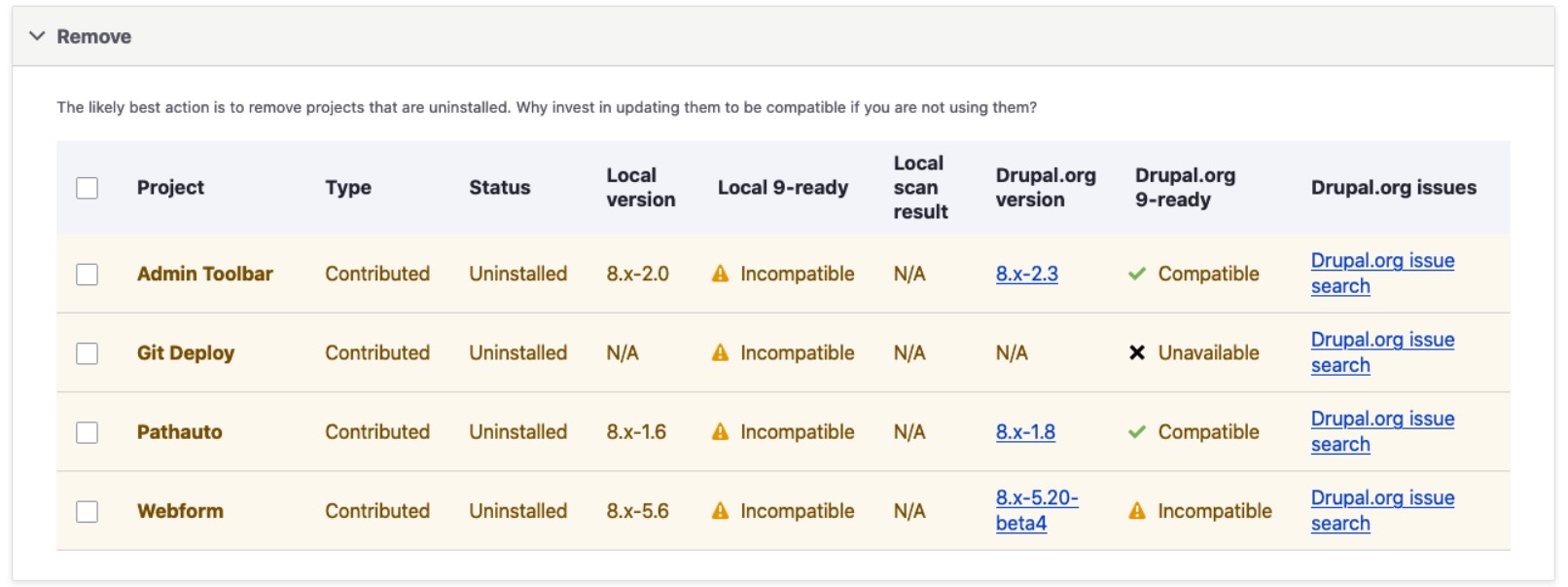Open Drupal.org issue search for Pathauto
This screenshot has height=587, width=1568.
(1382, 431)
